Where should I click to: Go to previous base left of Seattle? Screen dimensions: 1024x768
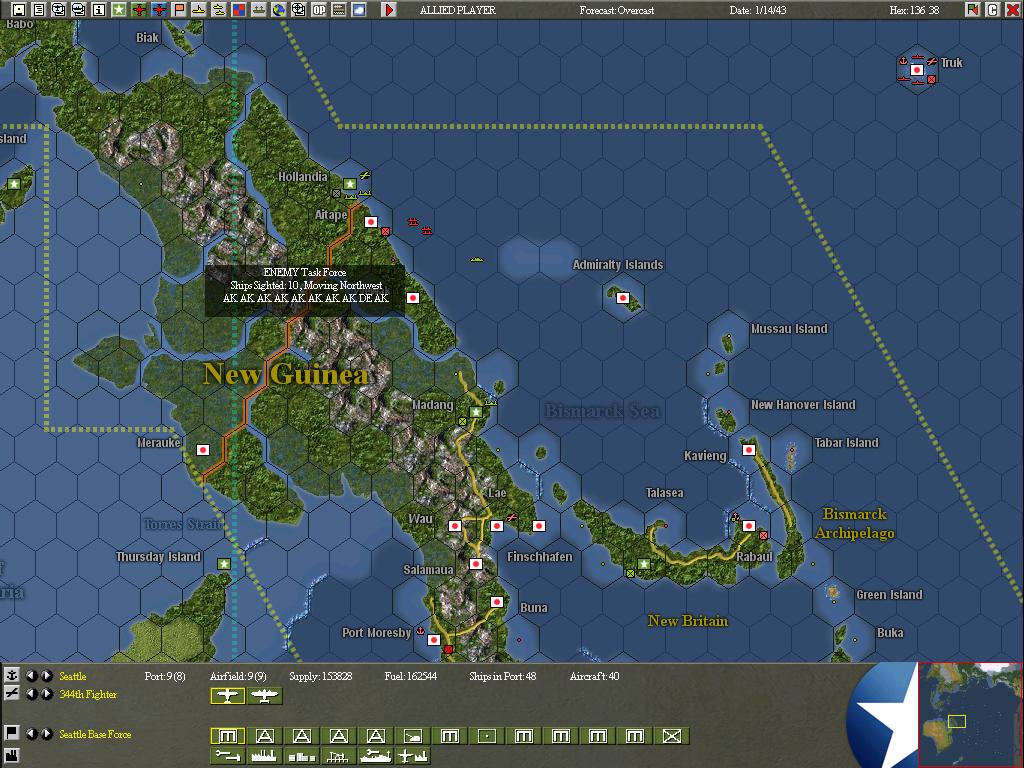click(31, 676)
